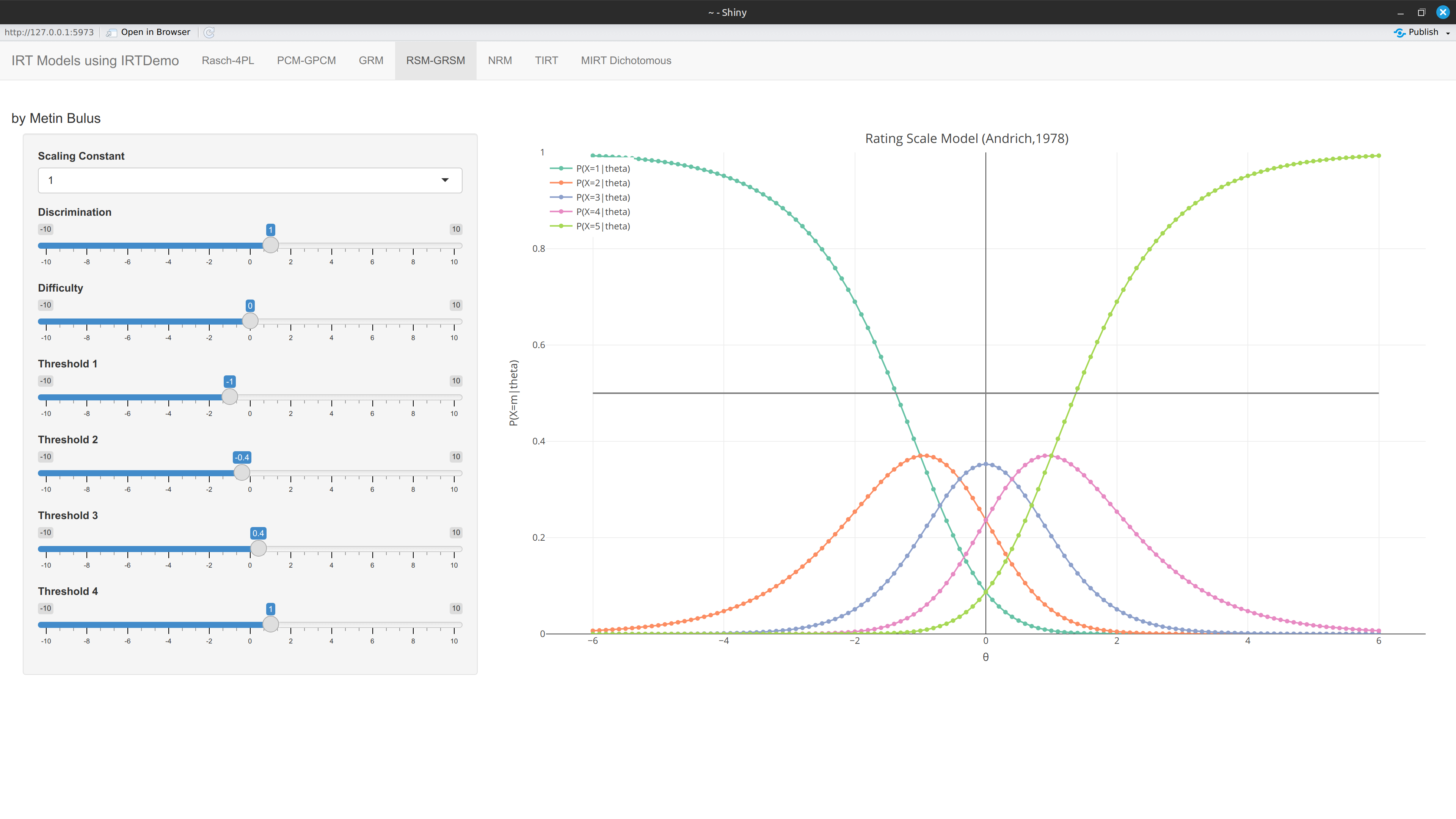Open the MIRT Dichotomous tab
1456x819 pixels.
click(x=626, y=61)
